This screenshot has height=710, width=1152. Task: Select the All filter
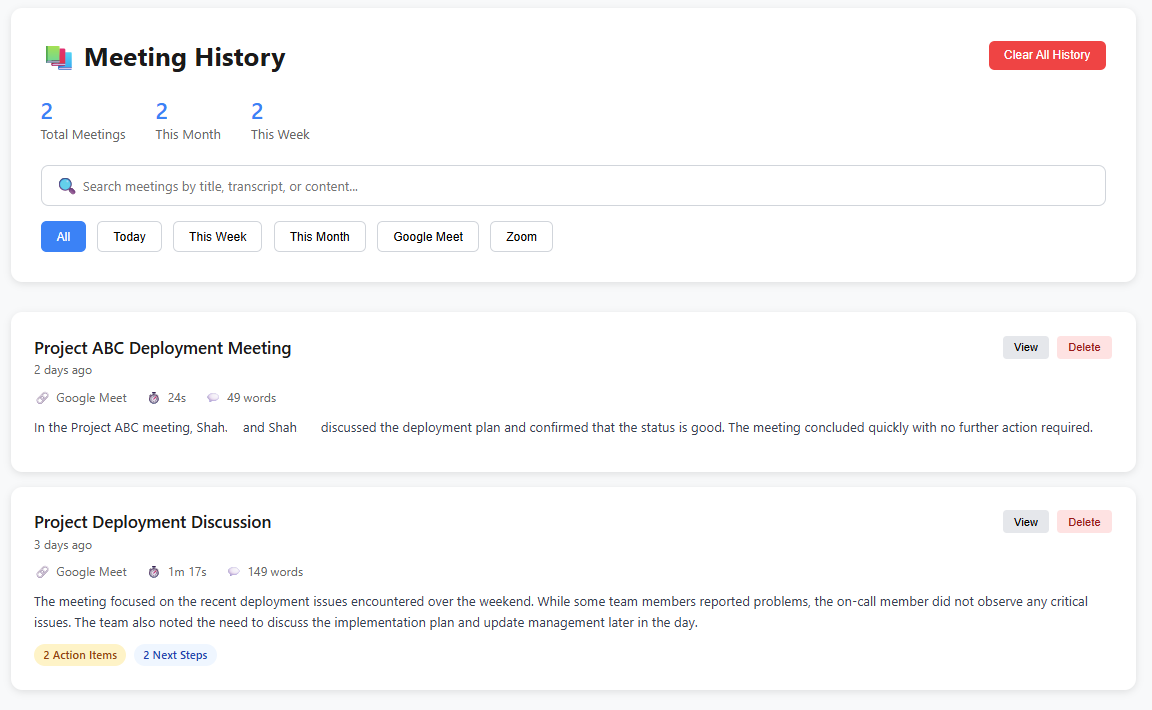[x=63, y=237]
